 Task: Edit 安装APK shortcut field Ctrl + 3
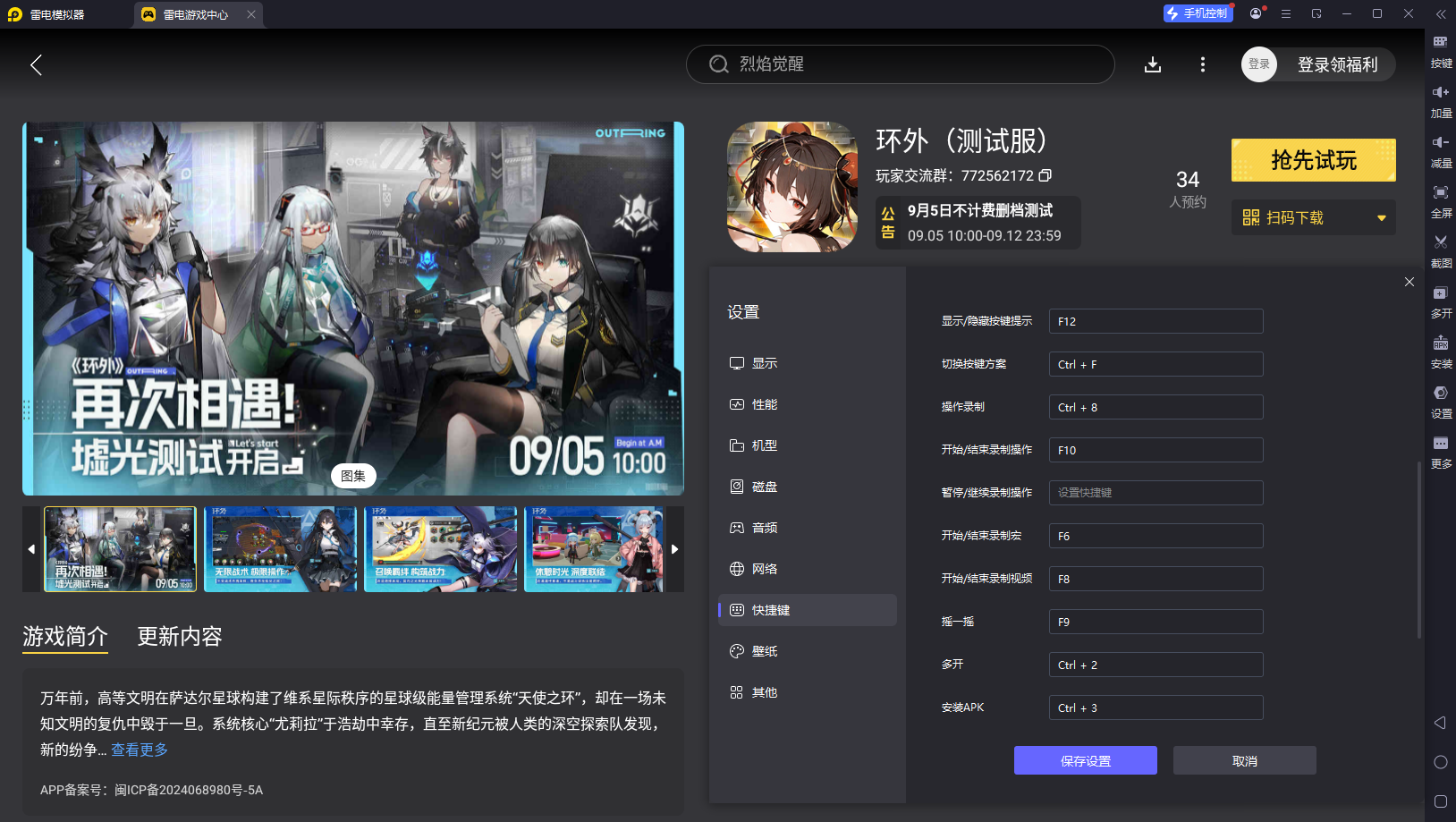tap(1155, 708)
